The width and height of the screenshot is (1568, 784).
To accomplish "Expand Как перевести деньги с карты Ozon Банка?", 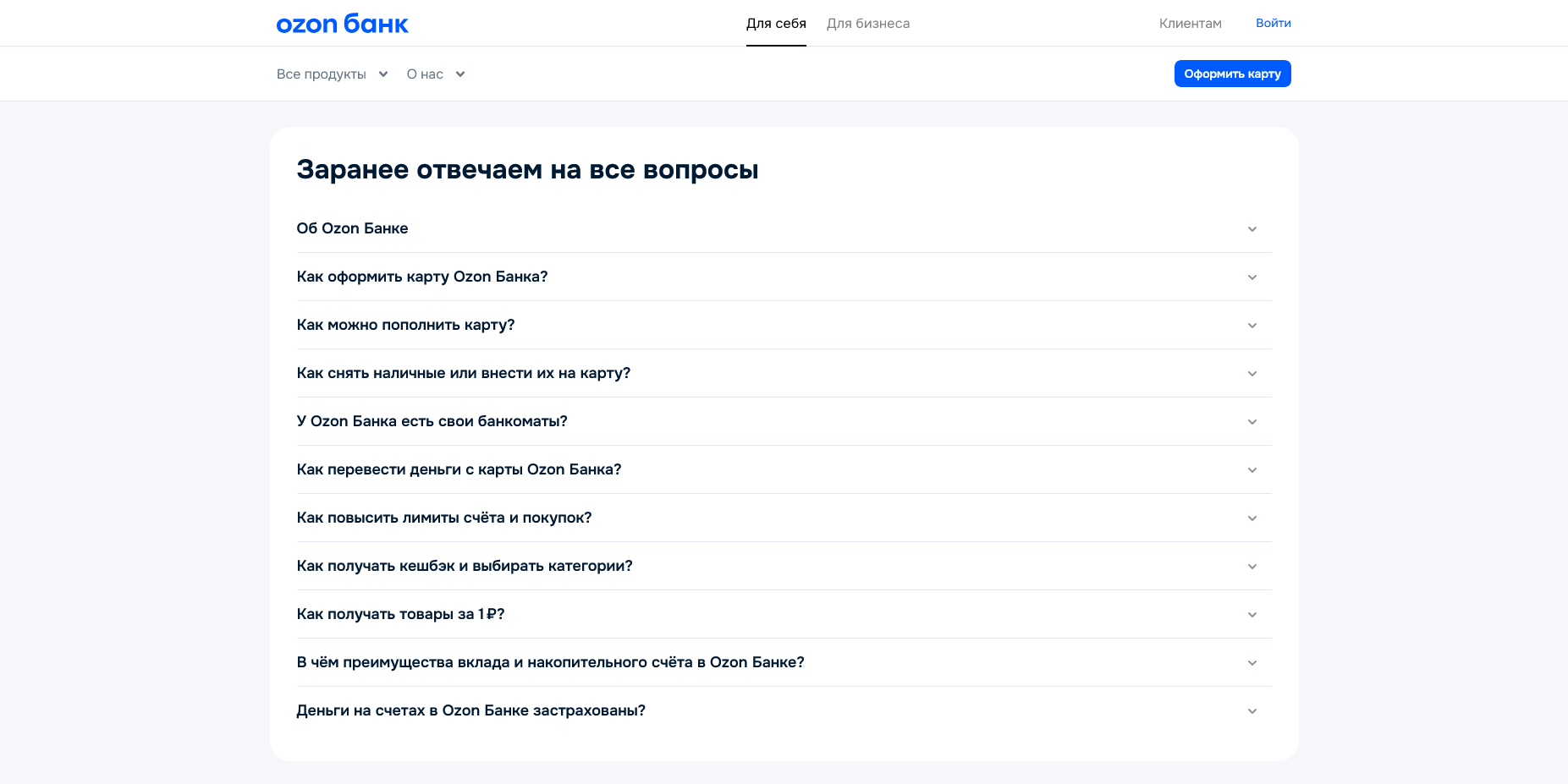I will tap(784, 469).
